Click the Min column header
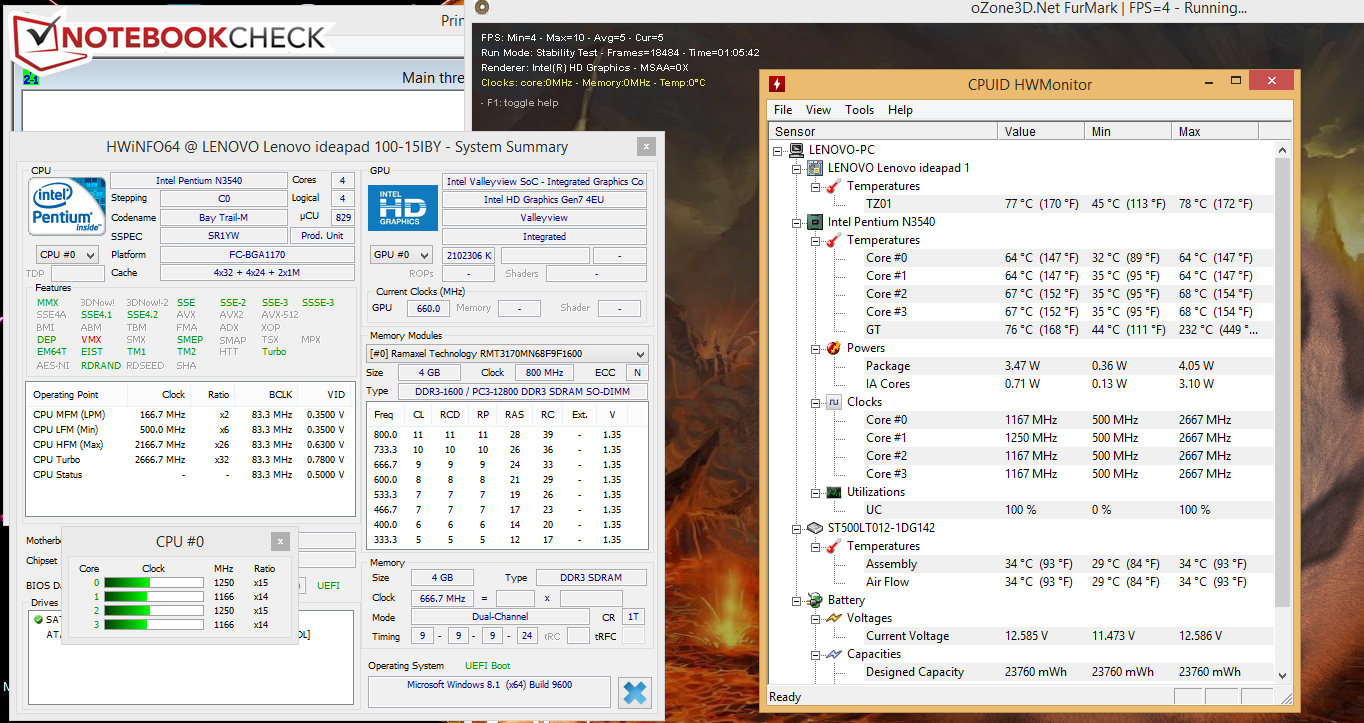 pos(1128,131)
